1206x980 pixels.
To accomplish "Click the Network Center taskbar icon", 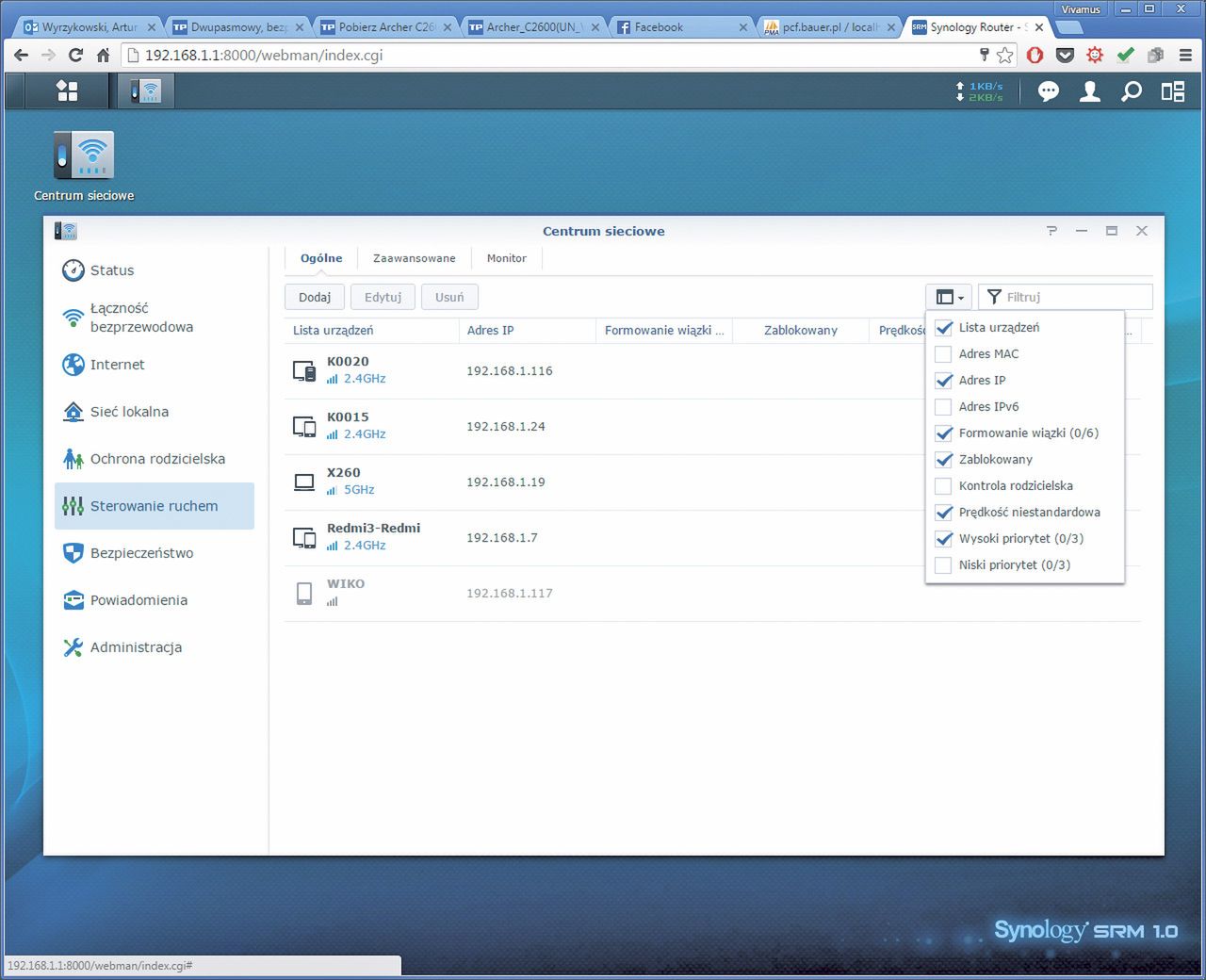I will pyautogui.click(x=146, y=90).
